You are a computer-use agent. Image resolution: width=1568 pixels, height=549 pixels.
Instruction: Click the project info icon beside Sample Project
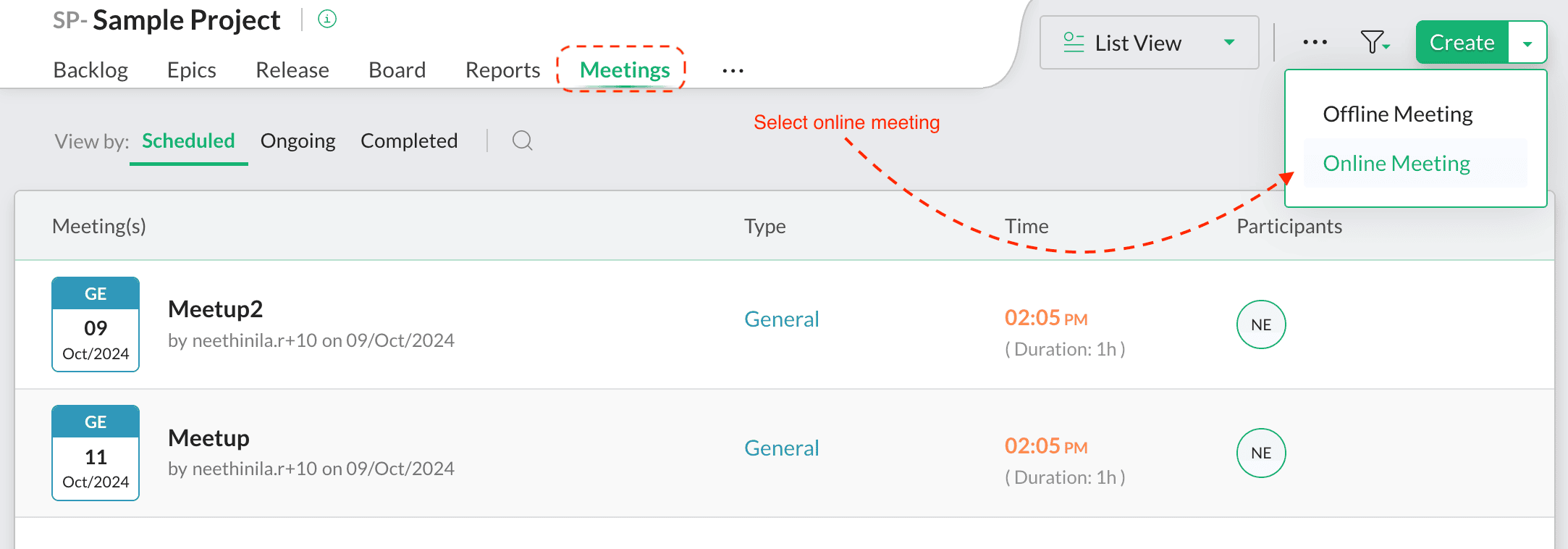click(327, 20)
